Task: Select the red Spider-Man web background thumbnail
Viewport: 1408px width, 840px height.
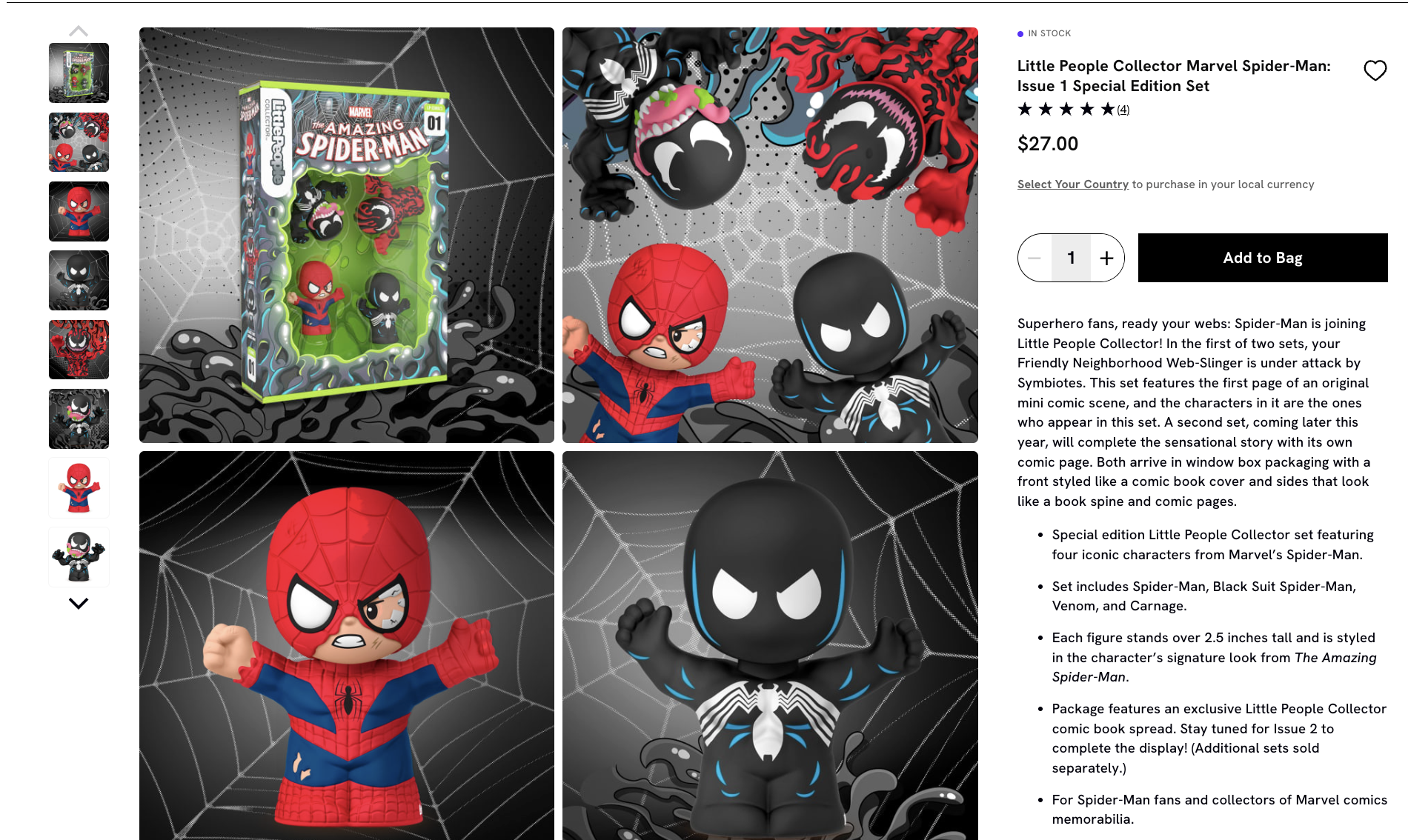Action: click(79, 211)
